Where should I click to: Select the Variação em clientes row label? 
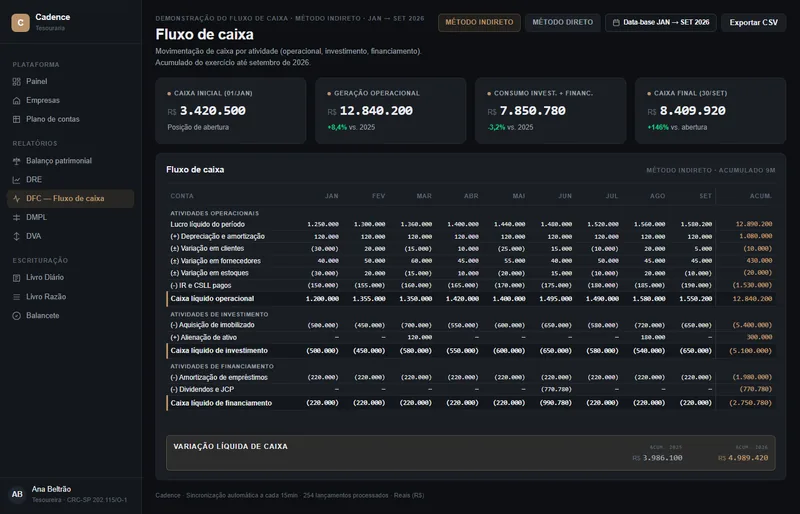click(207, 249)
